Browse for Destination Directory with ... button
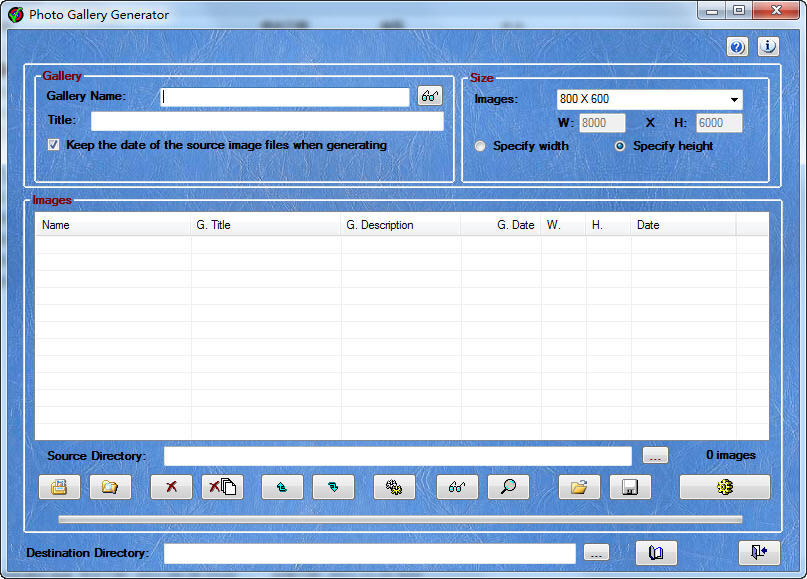This screenshot has height=579, width=807. 596,553
